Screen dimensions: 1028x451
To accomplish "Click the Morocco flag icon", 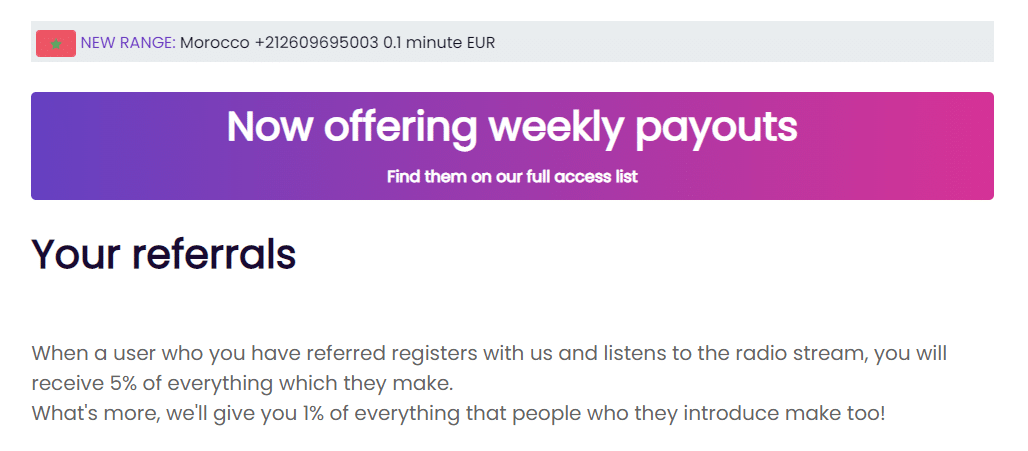I will 55,43.
